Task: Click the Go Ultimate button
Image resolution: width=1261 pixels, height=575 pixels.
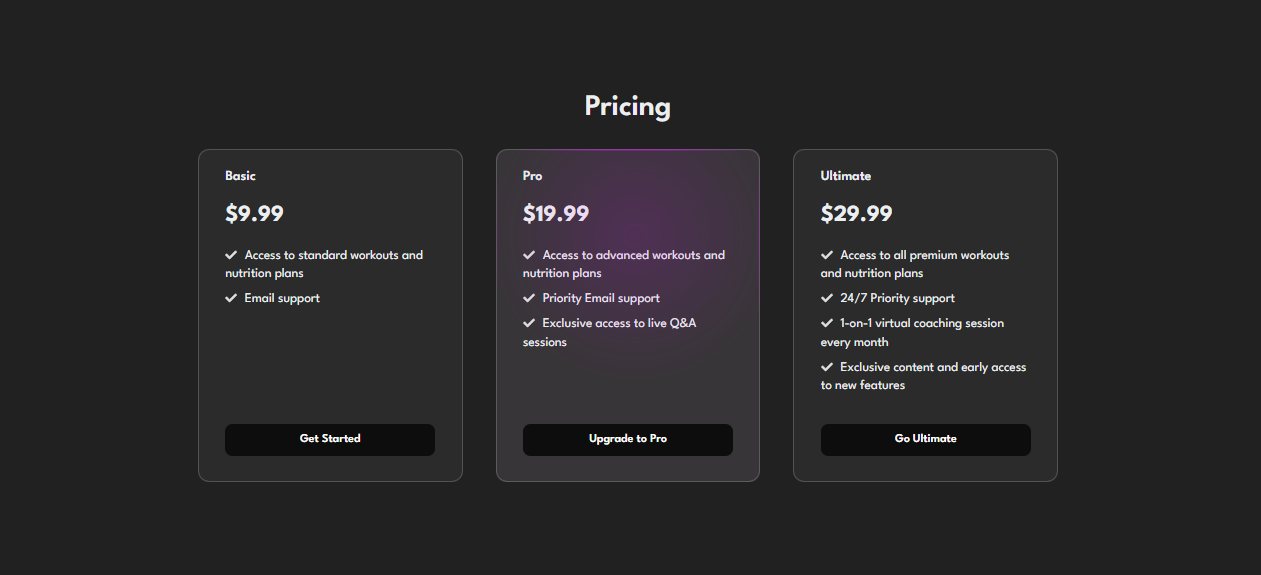Action: tap(926, 440)
